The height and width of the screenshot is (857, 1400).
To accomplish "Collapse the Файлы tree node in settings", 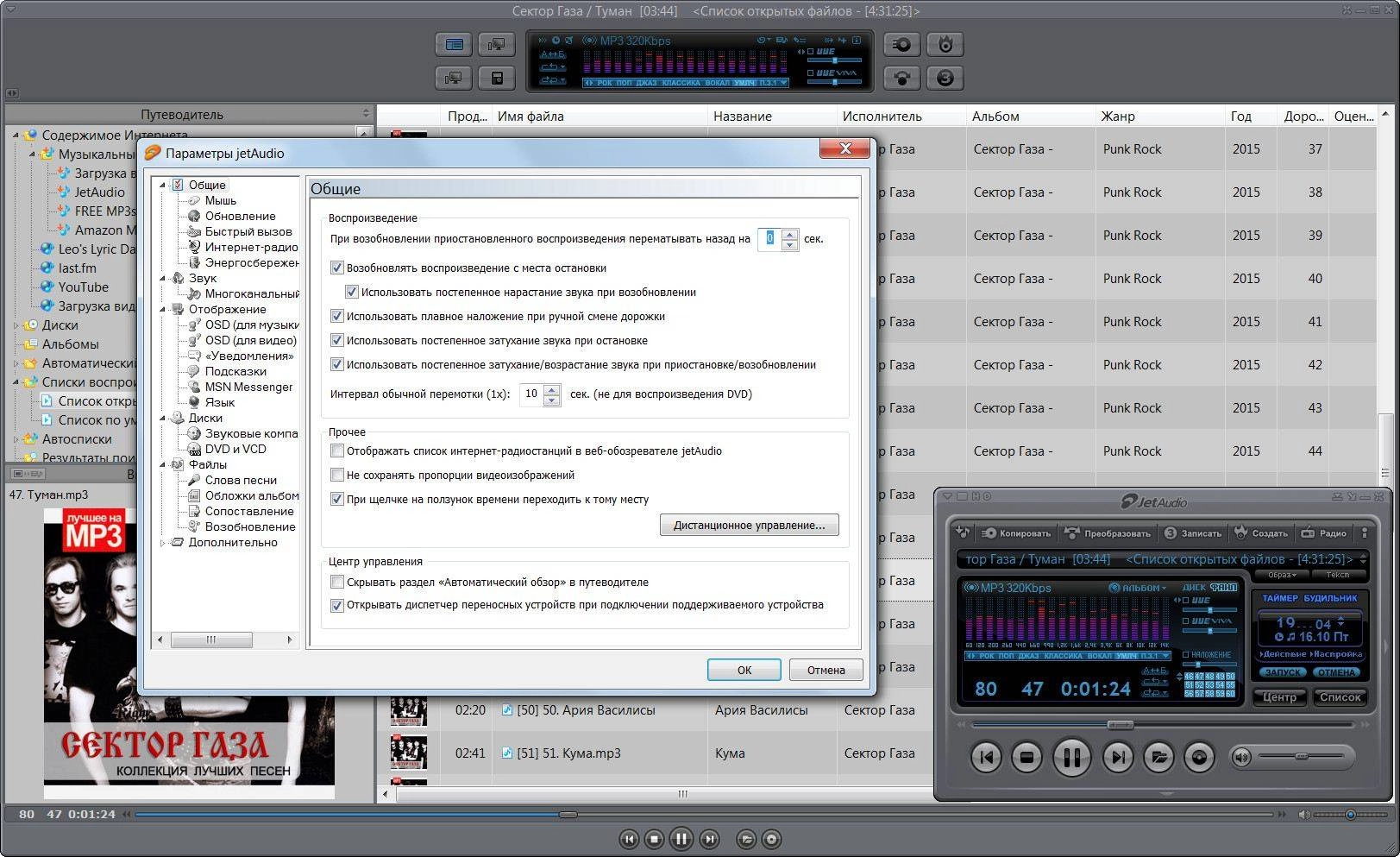I will pyautogui.click(x=162, y=465).
